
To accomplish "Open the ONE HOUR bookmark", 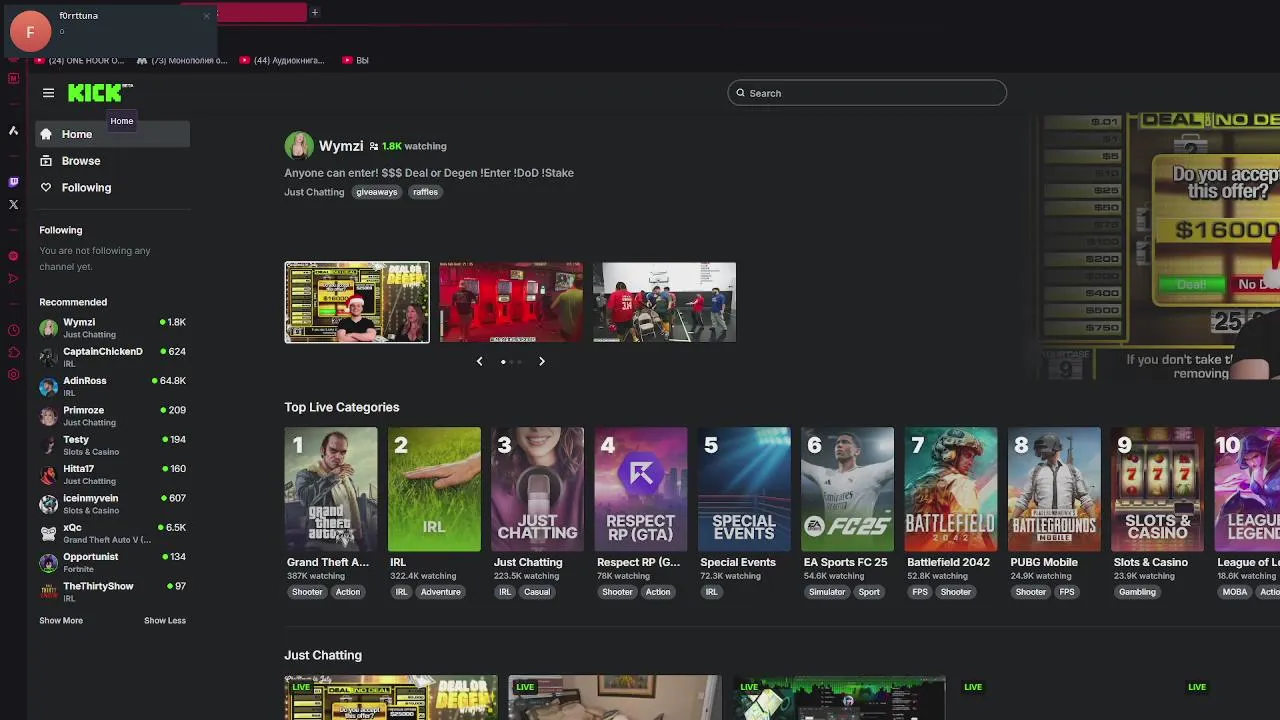I will pyautogui.click(x=80, y=60).
